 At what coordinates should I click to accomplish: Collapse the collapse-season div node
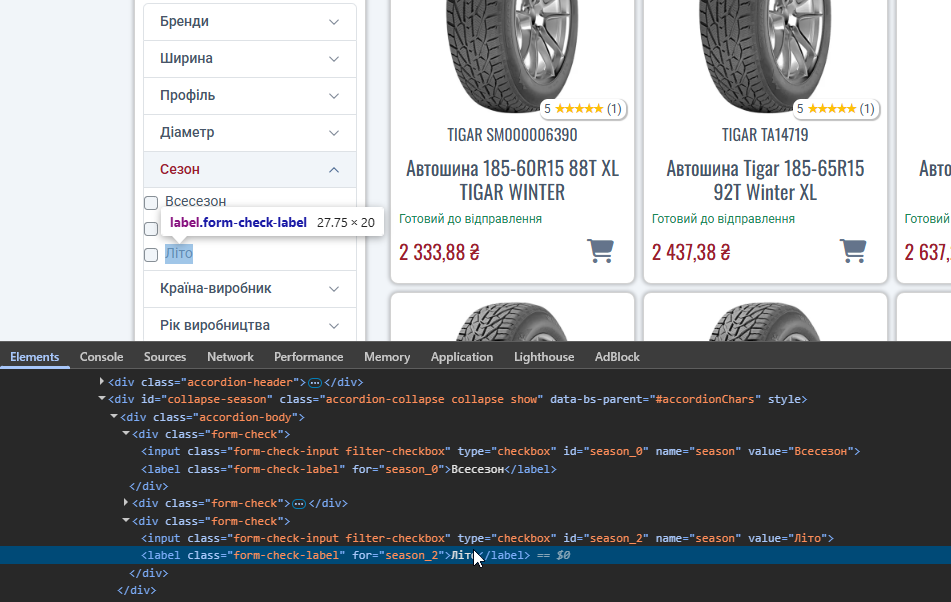pos(101,399)
